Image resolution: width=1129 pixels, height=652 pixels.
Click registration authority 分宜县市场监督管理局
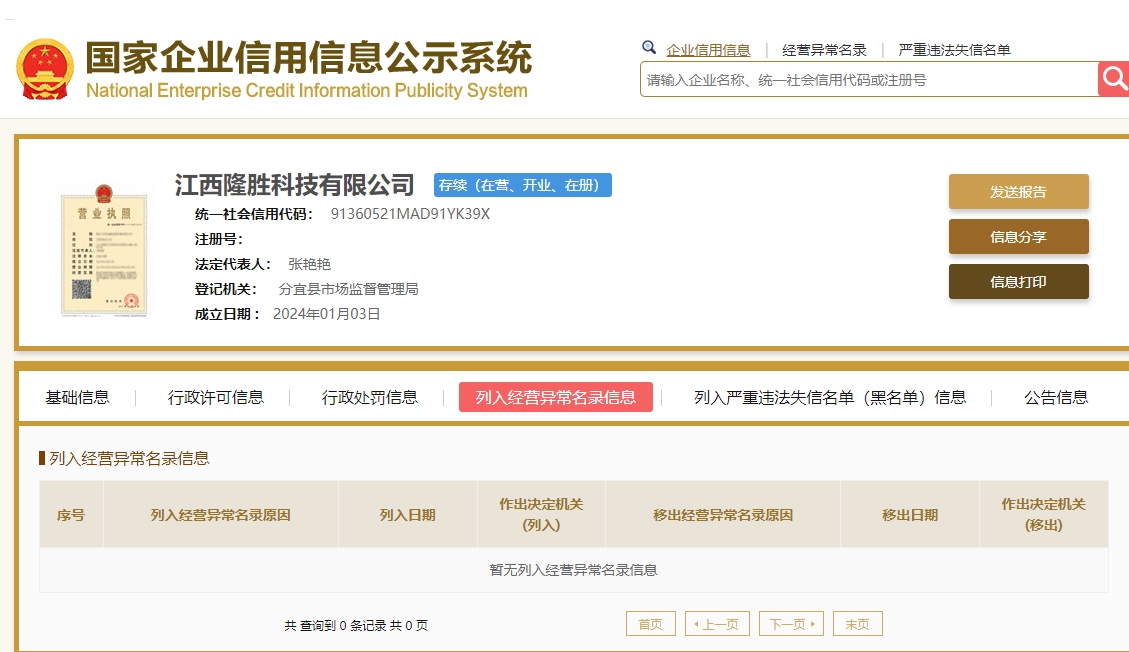pyautogui.click(x=348, y=289)
